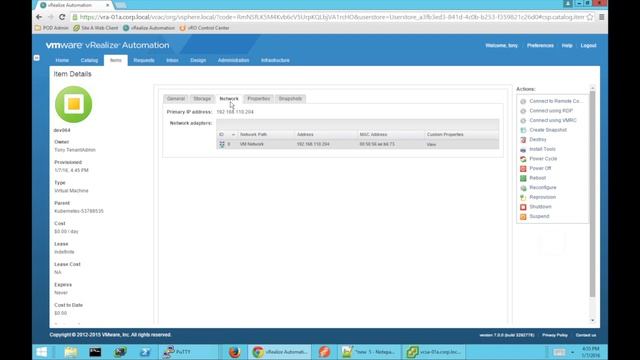Image resolution: width=640 pixels, height=360 pixels.
Task: Click View under Custom Properties
Action: [x=431, y=144]
